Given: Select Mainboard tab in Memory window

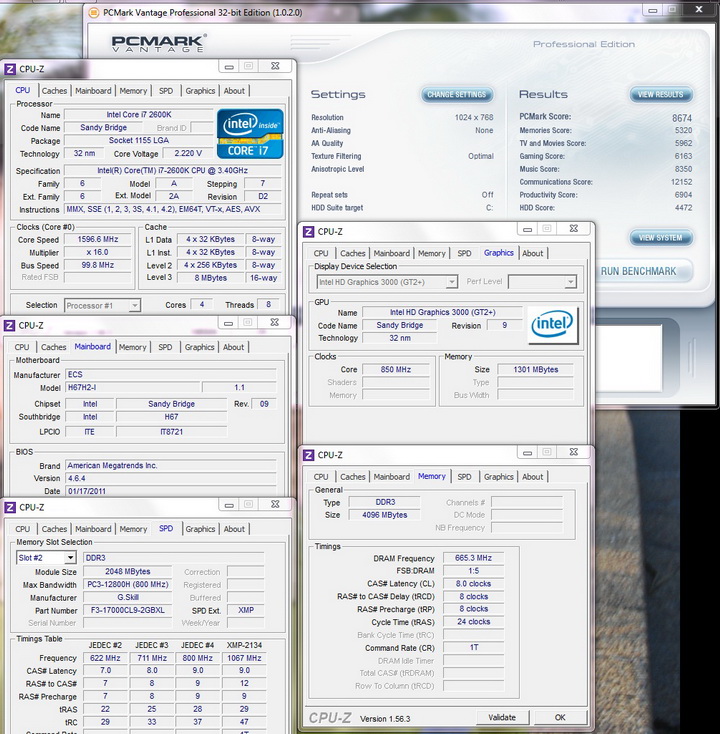Looking at the screenshot, I should pyautogui.click(x=392, y=477).
